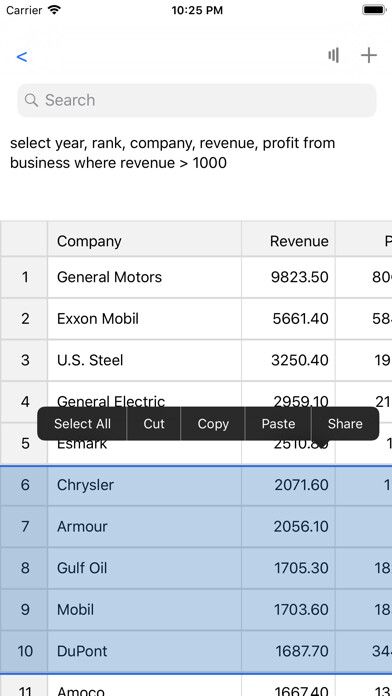Select row number 10 header

[24, 651]
